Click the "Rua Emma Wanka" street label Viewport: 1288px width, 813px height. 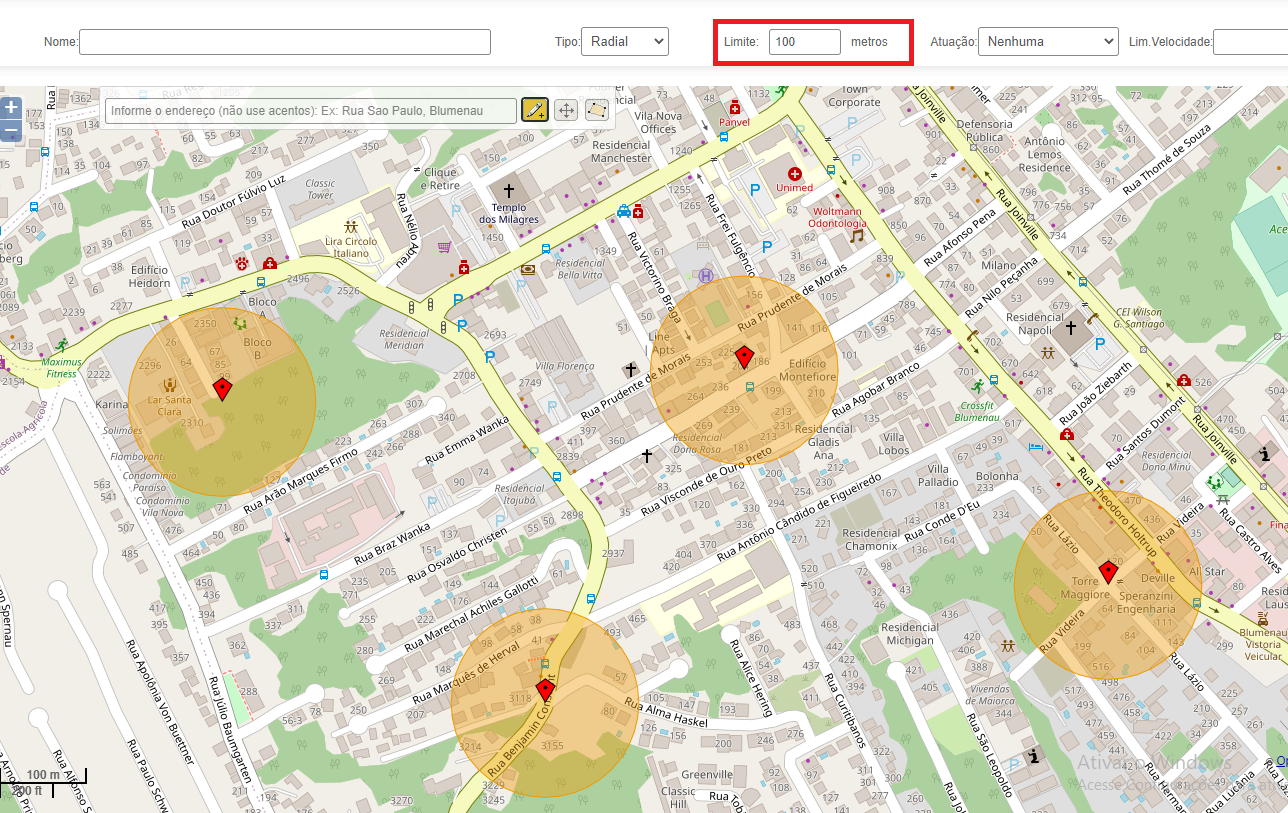pos(466,441)
